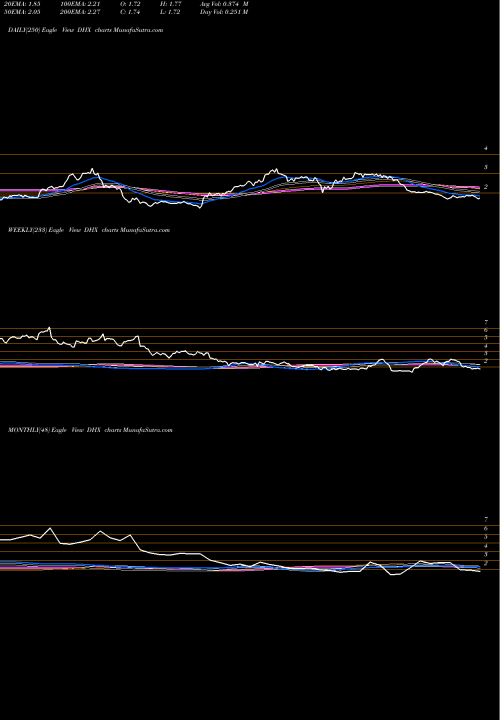
Task: Click the 100EMA: 2.21 value
Action: [x=80, y=4]
